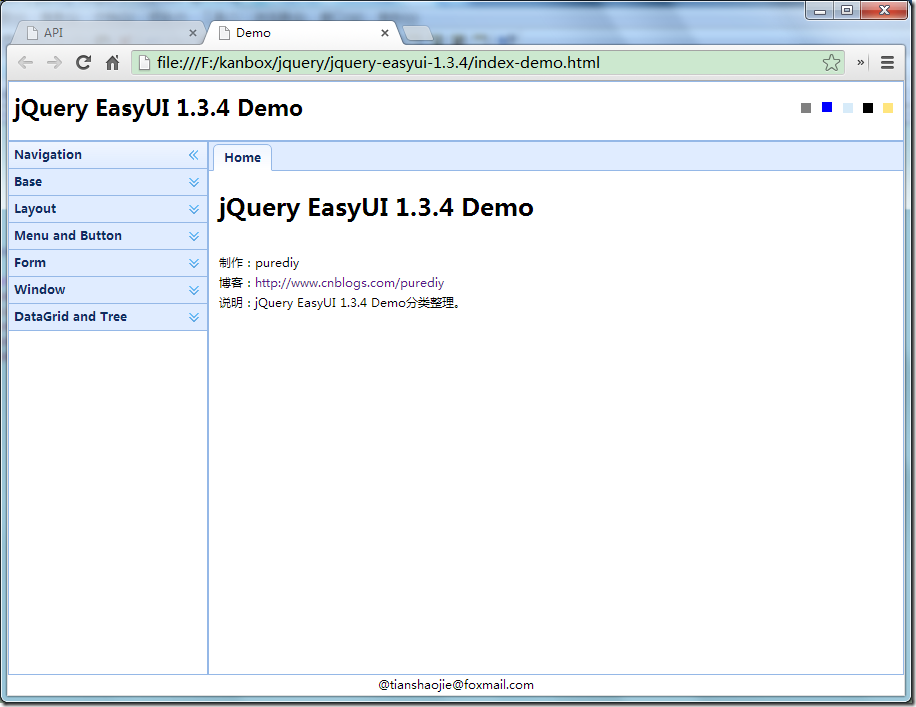This screenshot has width=916, height=707.
Task: Go to browser home page icon
Action: pyautogui.click(x=112, y=63)
